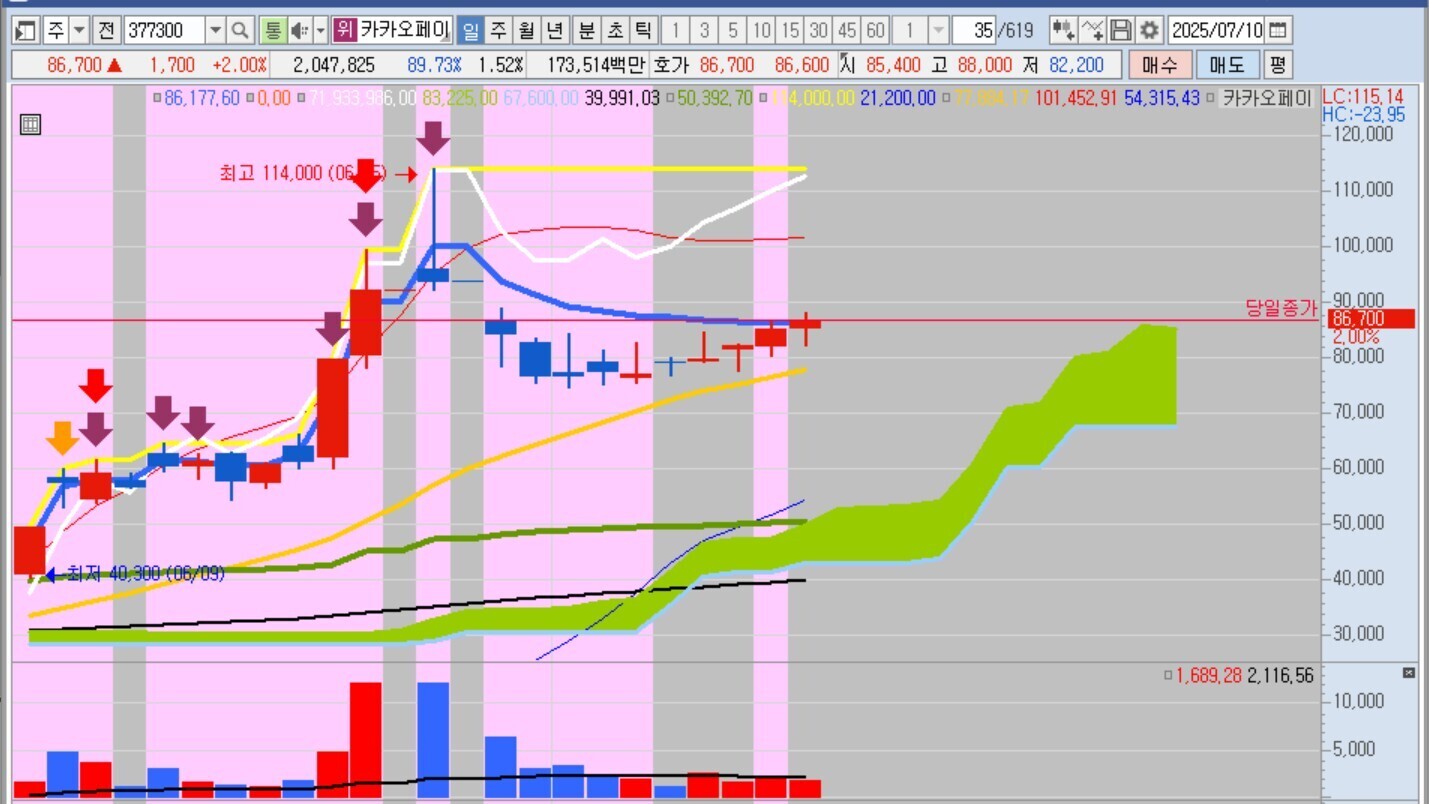Image resolution: width=1429 pixels, height=804 pixels.
Task: Select the 5 interval button
Action: pyautogui.click(x=733, y=30)
